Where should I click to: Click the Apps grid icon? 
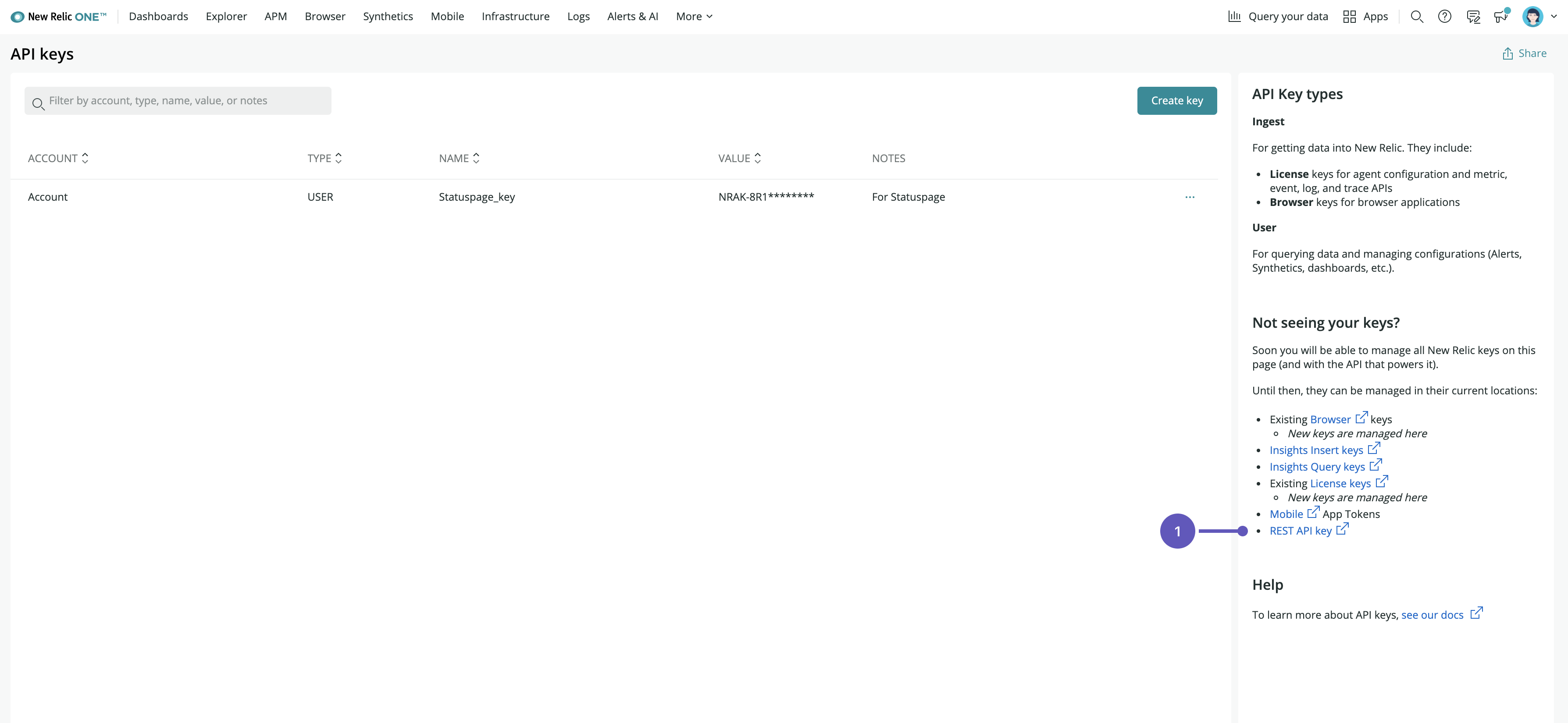(1350, 16)
